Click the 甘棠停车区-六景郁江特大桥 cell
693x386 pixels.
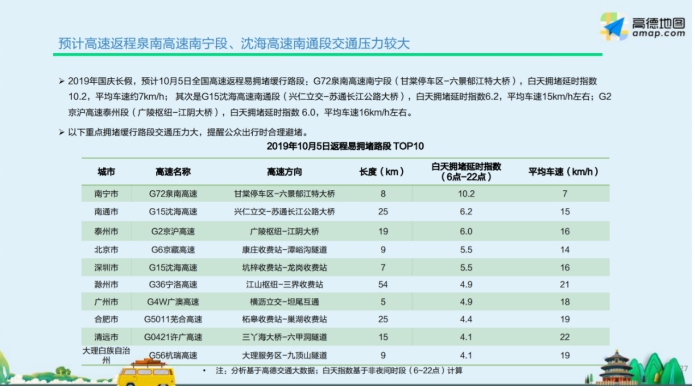(x=284, y=194)
